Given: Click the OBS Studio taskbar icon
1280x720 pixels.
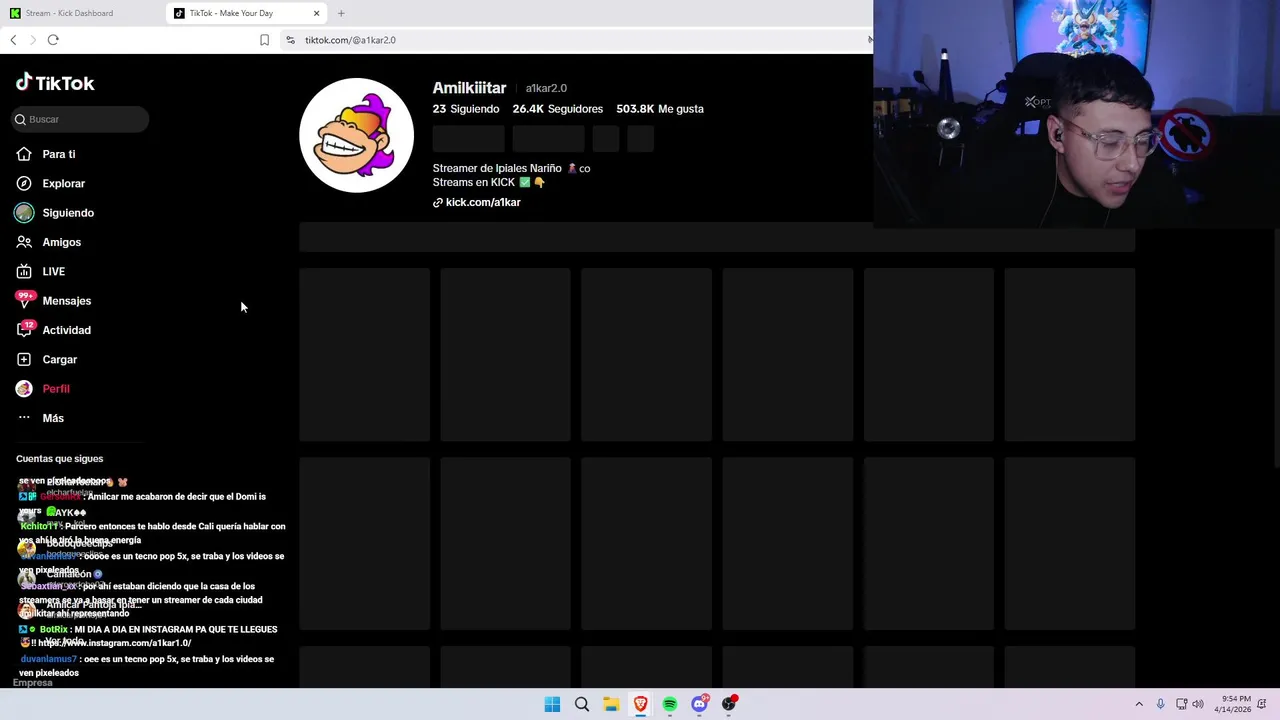Looking at the screenshot, I should [x=729, y=704].
